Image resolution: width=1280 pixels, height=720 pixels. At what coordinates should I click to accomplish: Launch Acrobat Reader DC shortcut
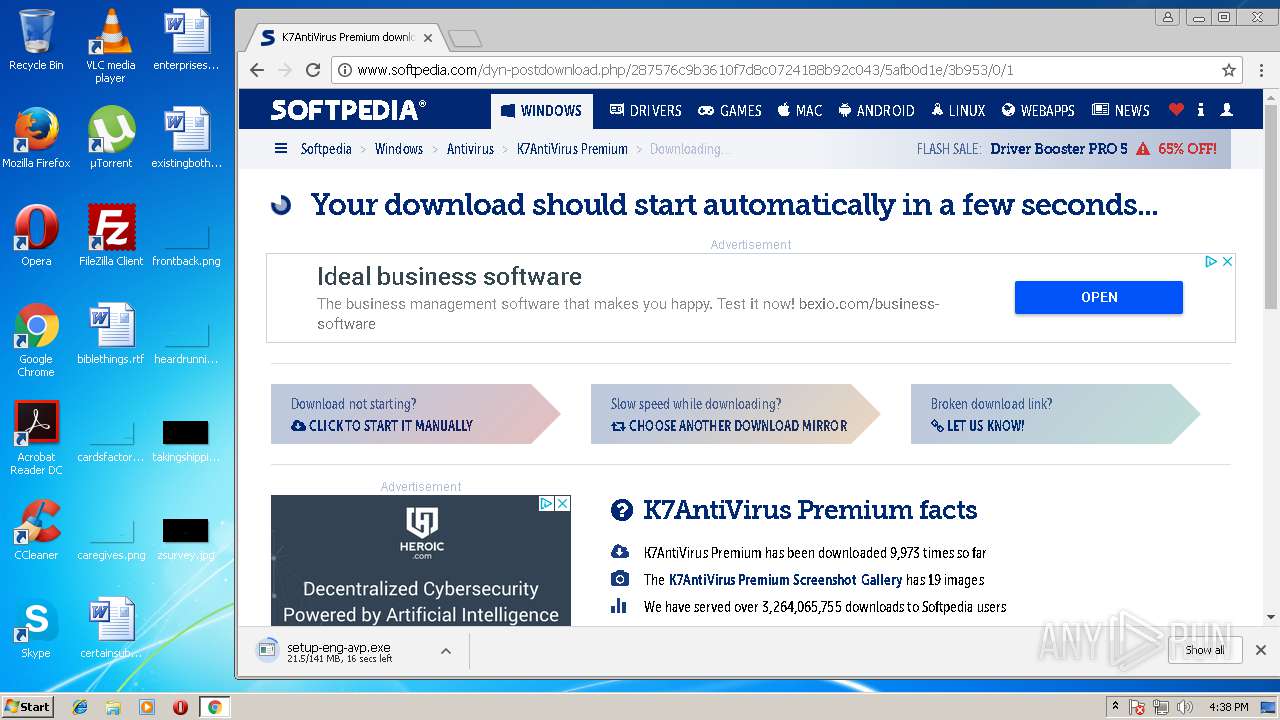click(36, 438)
